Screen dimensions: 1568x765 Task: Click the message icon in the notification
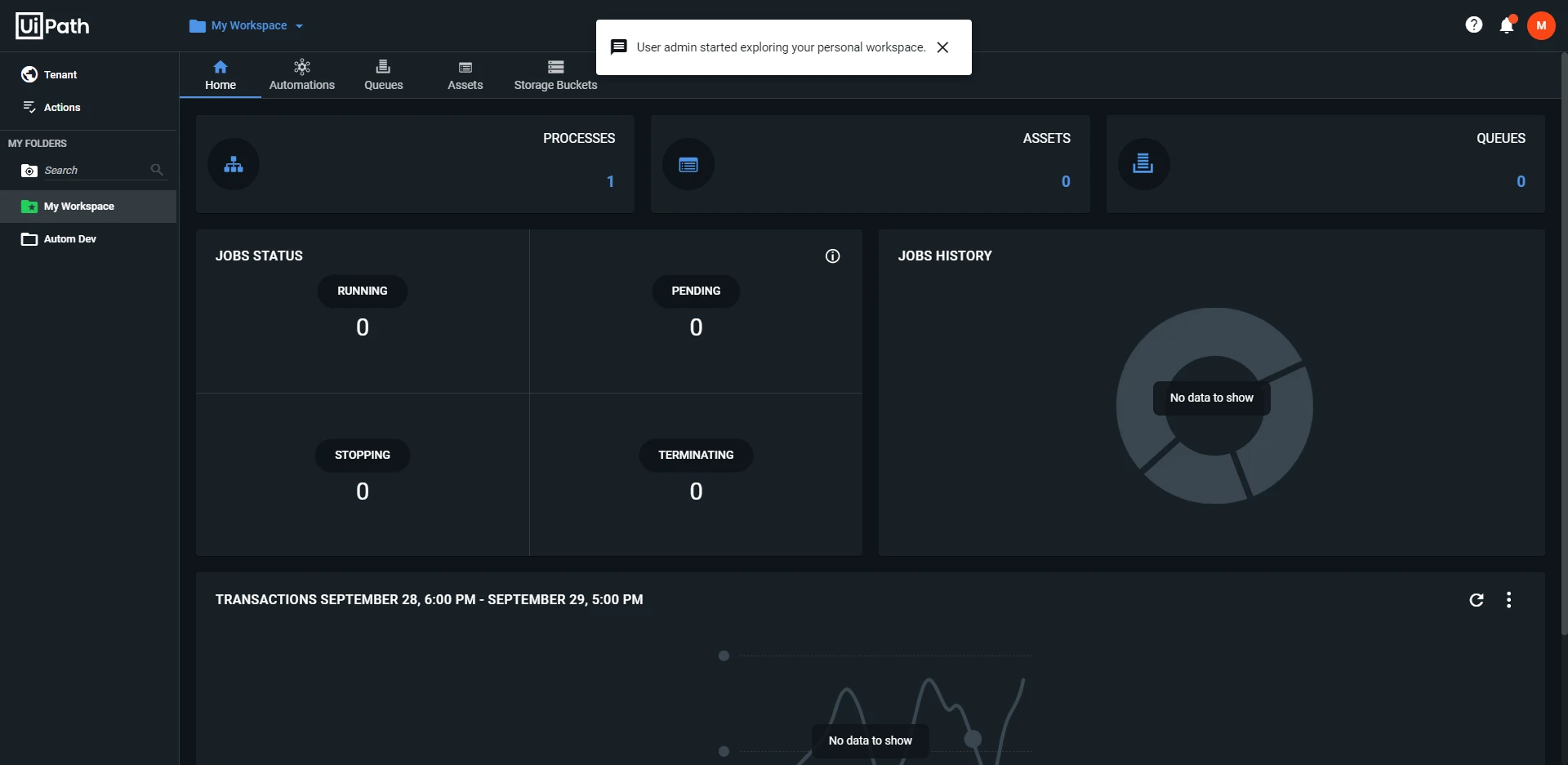(x=619, y=47)
